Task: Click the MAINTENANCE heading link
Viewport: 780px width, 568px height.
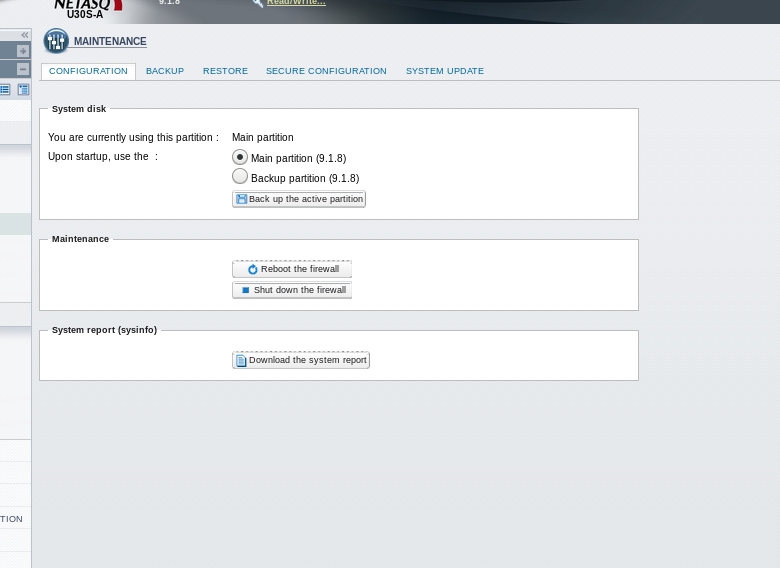Action: click(110, 41)
